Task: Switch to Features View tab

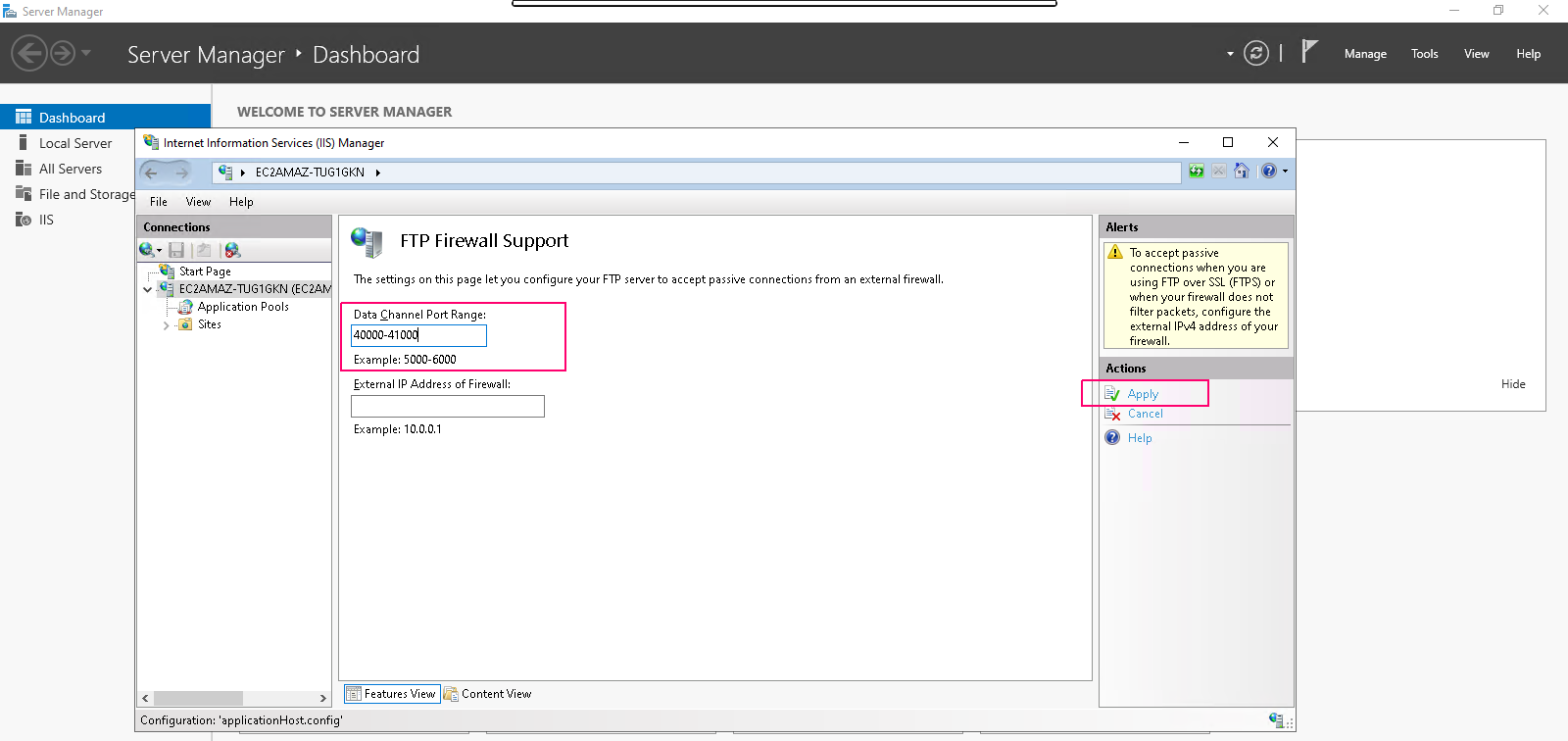Action: coord(391,694)
